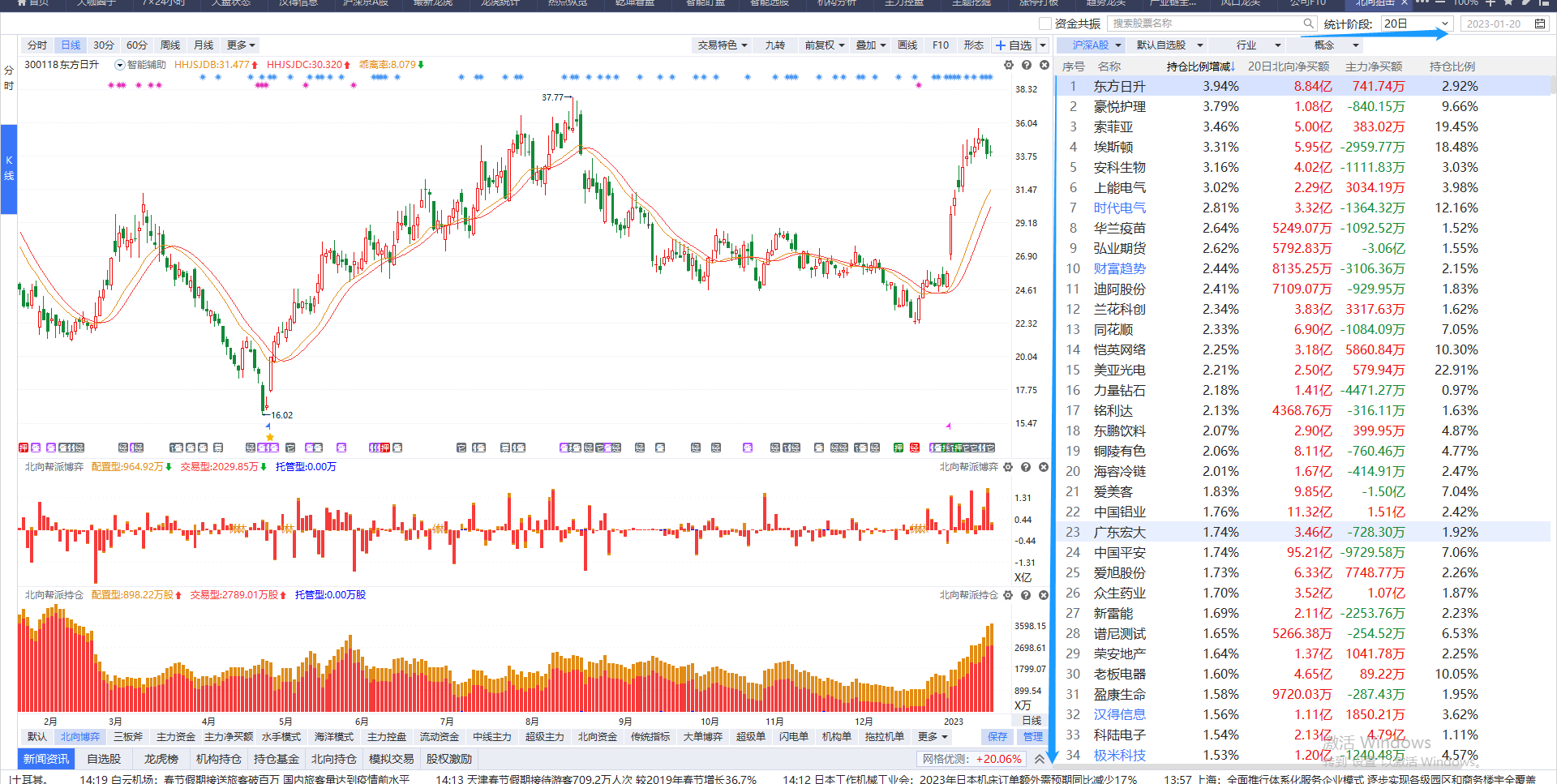1557x784 pixels.
Task: Toggle 九转 indicator overlay
Action: 774,45
